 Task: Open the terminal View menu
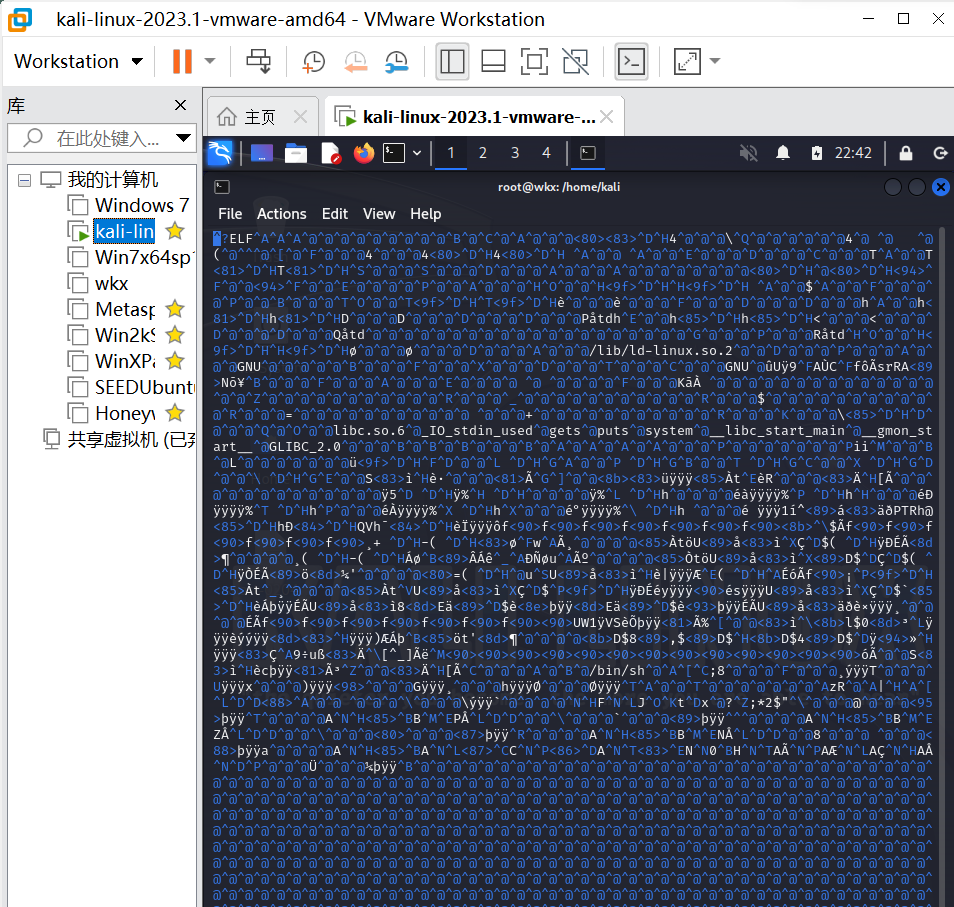(379, 214)
